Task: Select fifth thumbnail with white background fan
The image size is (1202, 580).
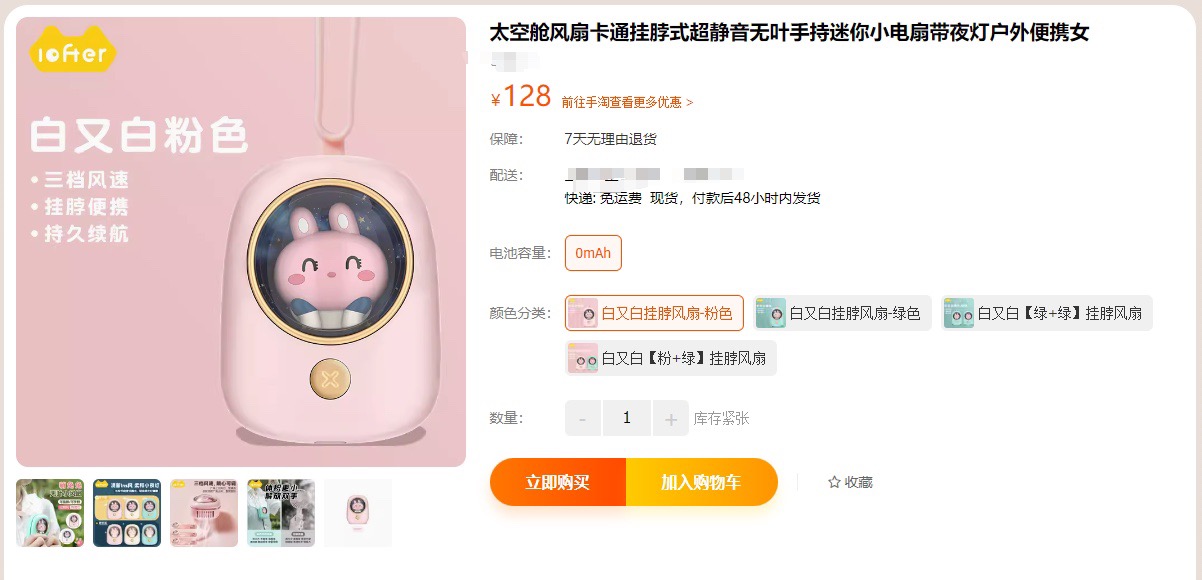Action: click(x=358, y=513)
